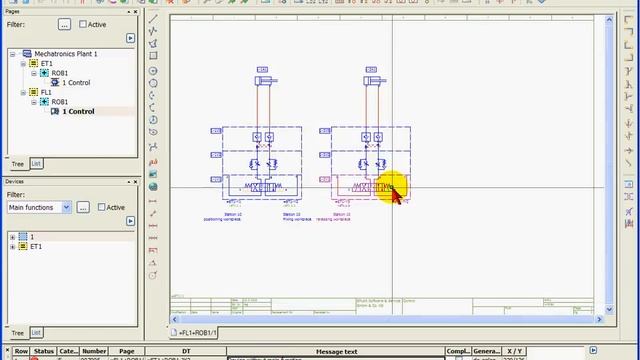Select '1 Control' page under ET1
The height and width of the screenshot is (360, 640).
[x=76, y=82]
